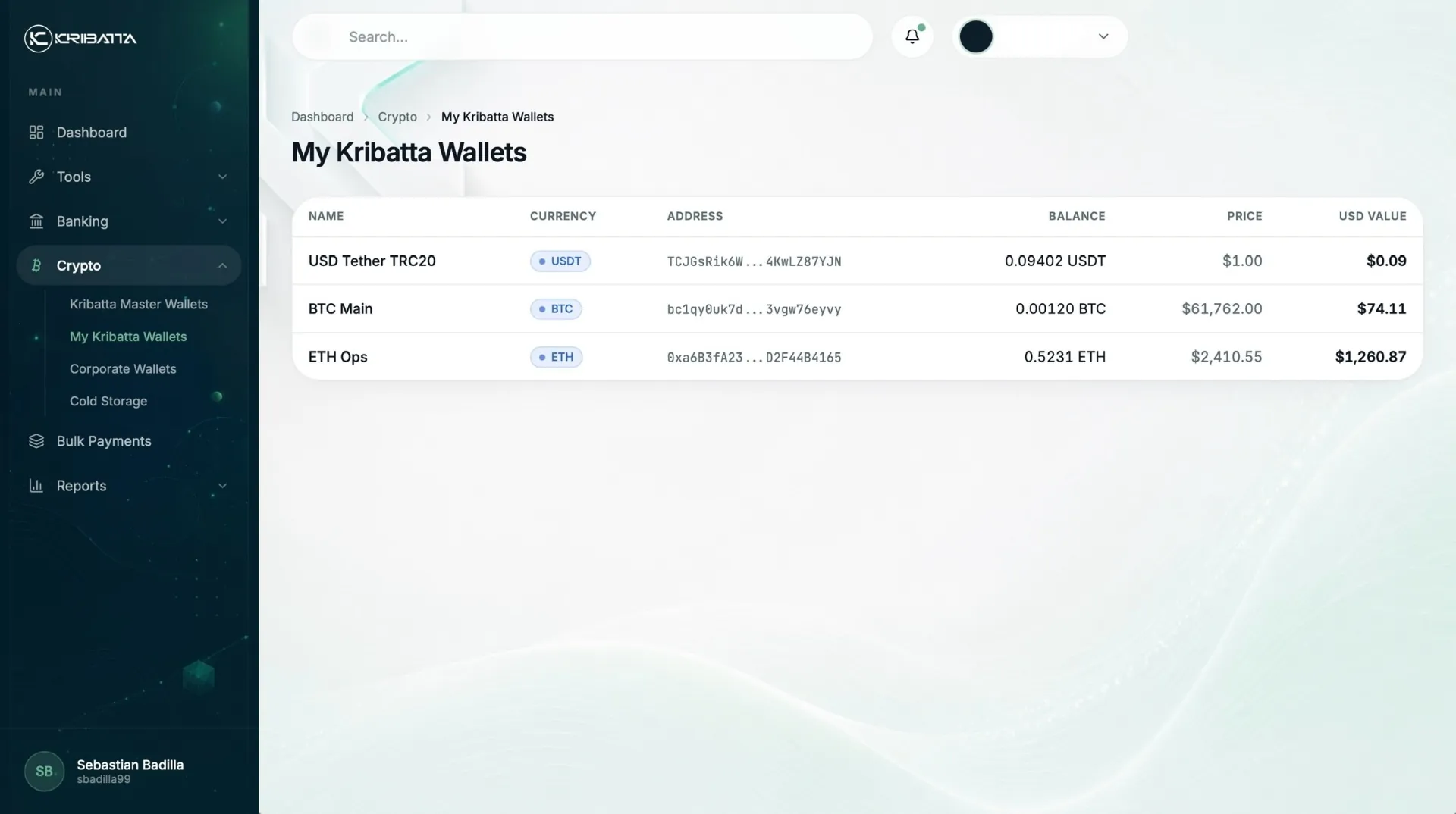This screenshot has height=814, width=1456.
Task: Click the USDT currency badge
Action: (x=560, y=261)
